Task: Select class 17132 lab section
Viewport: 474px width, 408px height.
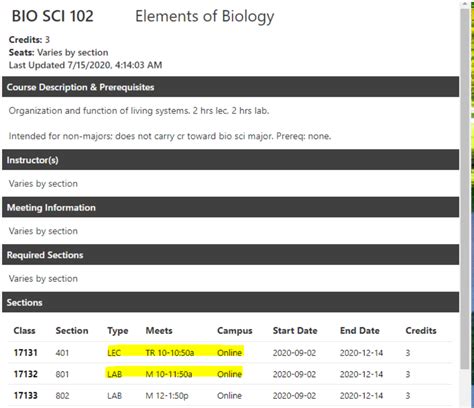Action: 230,374
